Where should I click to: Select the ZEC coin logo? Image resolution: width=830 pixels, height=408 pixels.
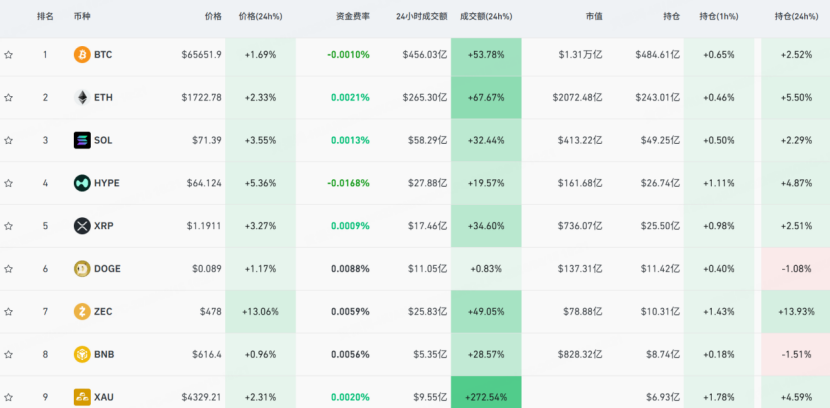[82, 312]
